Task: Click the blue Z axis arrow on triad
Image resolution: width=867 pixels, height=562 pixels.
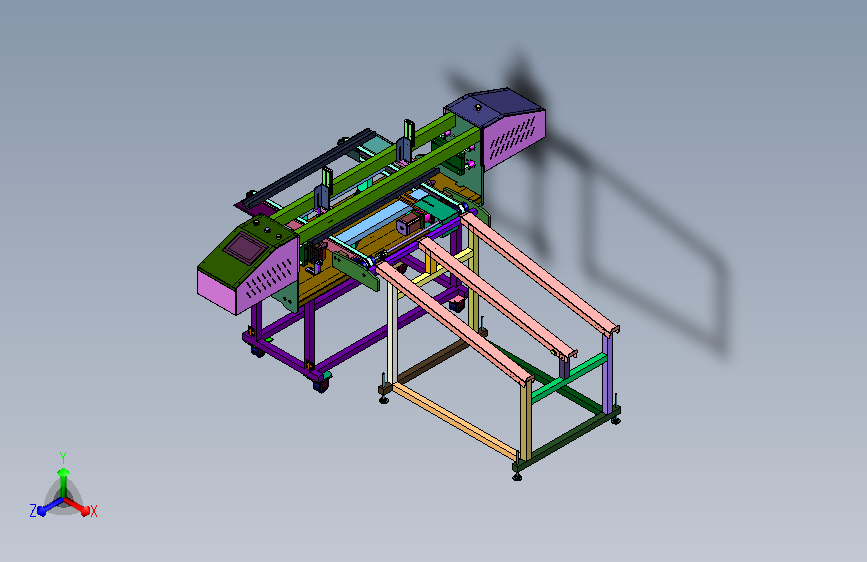Action: click(50, 506)
